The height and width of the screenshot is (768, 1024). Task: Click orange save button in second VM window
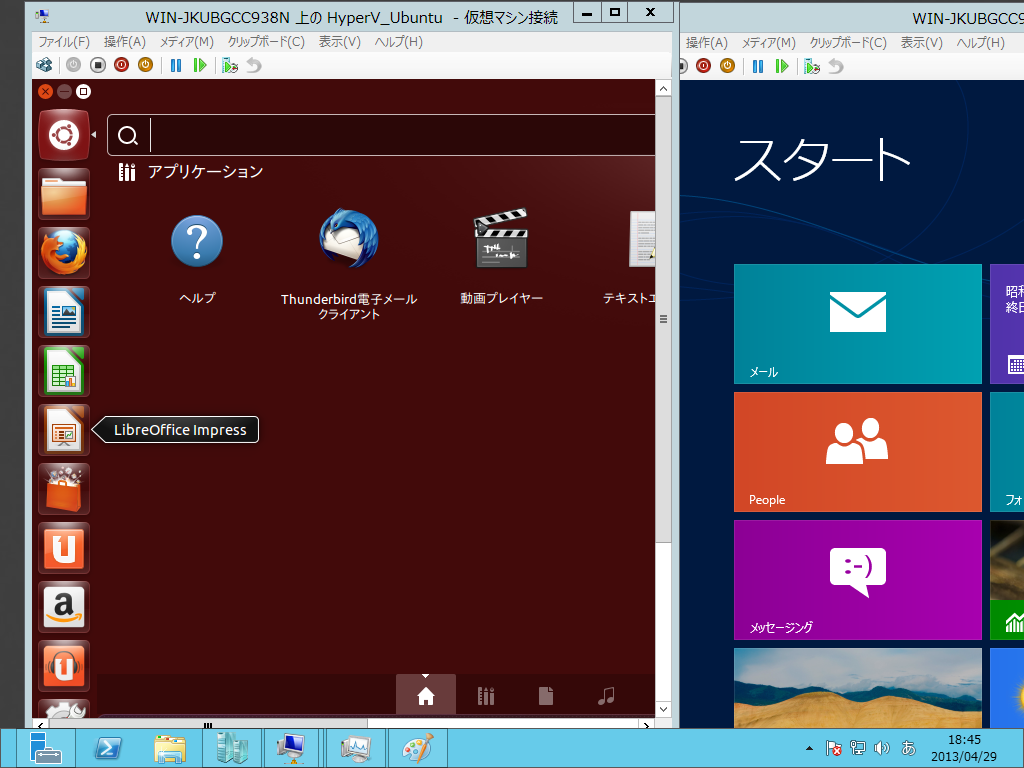(x=727, y=65)
